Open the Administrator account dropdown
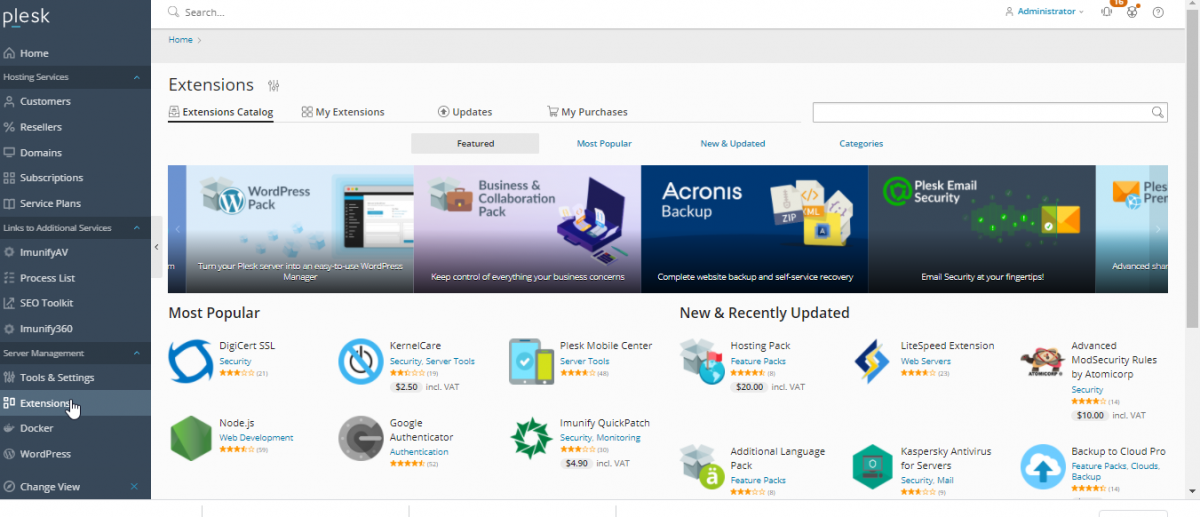This screenshot has height=517, width=1200. (1044, 12)
